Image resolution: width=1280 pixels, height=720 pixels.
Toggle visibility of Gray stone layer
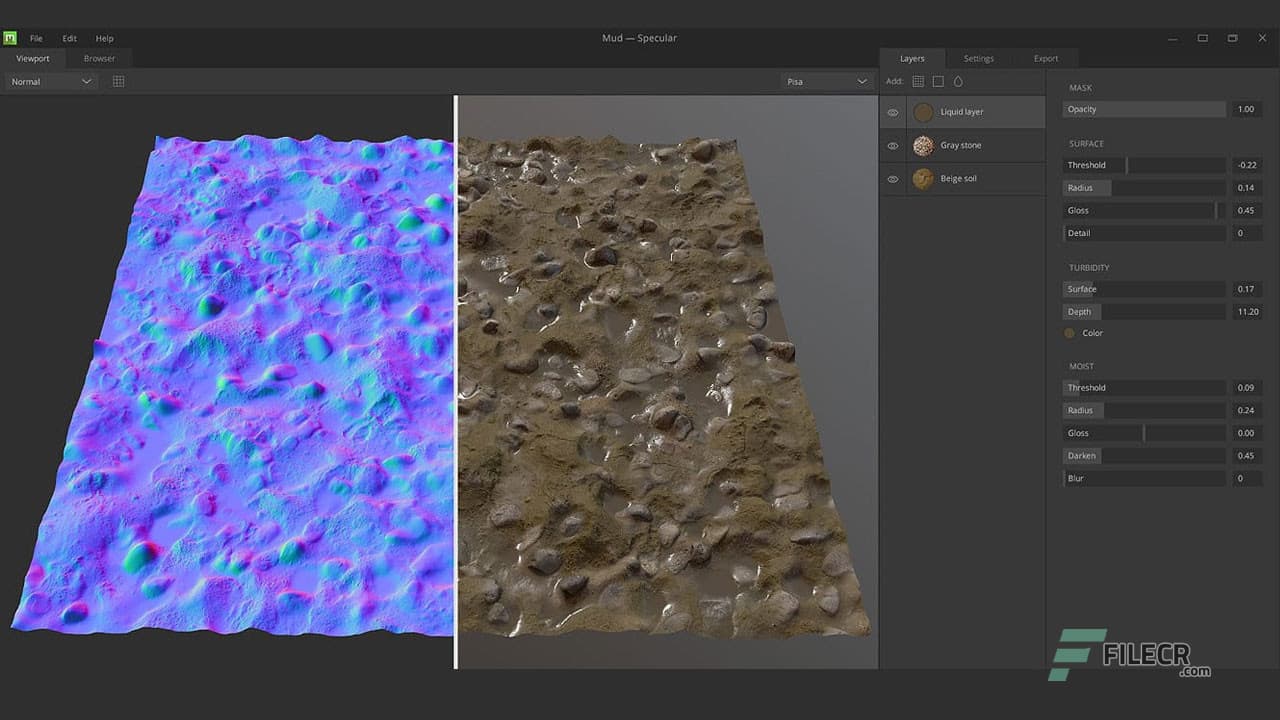(893, 145)
